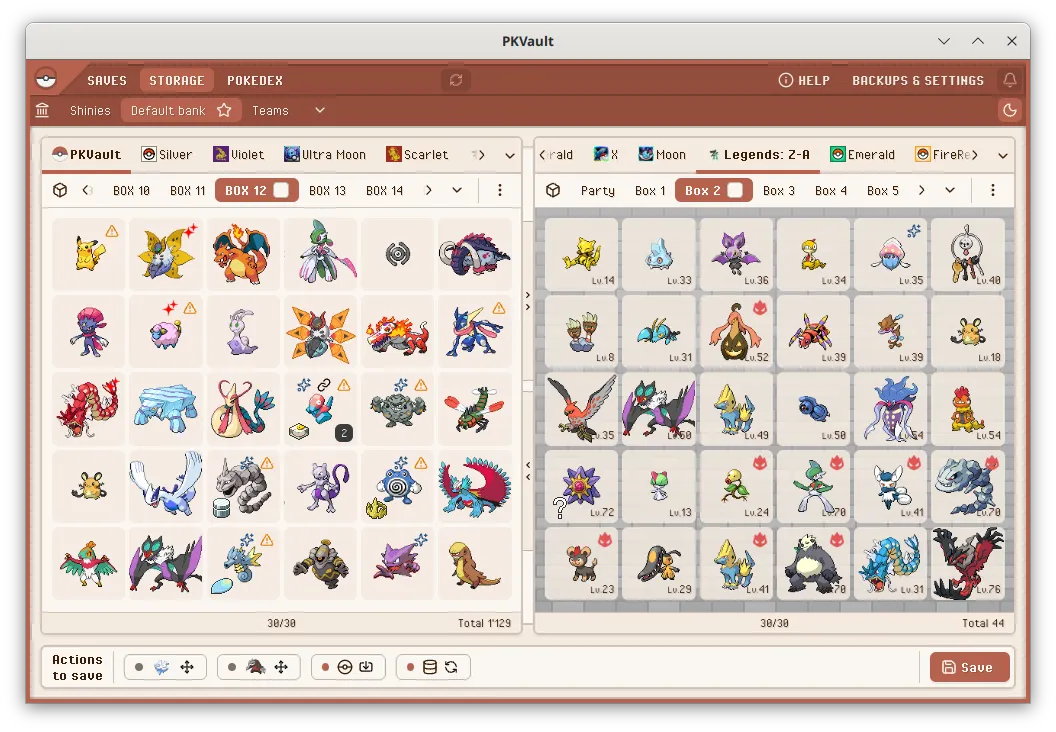Viewport: 1056px width, 732px height.
Task: Select Pangoro in Legends Box 2
Action: click(x=813, y=563)
